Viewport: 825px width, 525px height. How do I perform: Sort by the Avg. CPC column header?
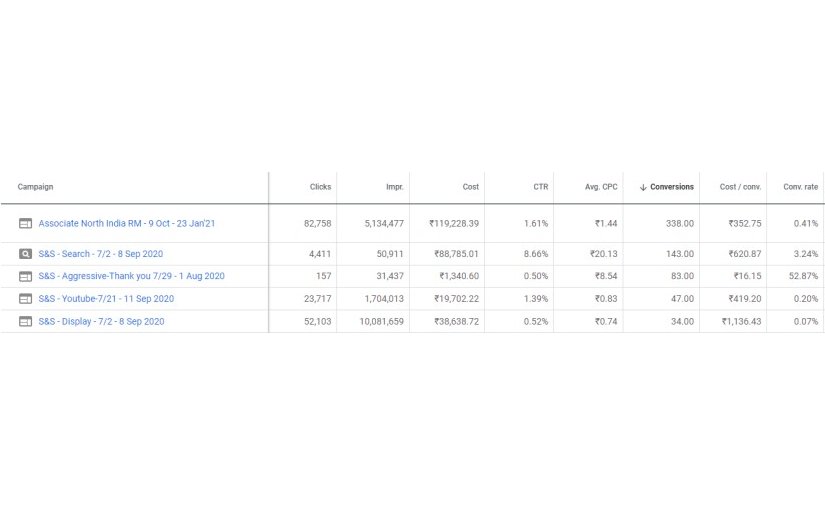pos(601,187)
